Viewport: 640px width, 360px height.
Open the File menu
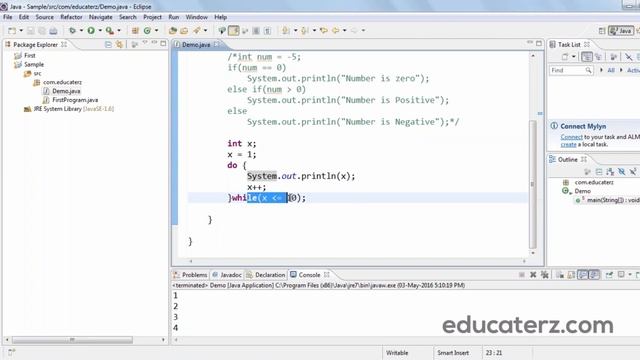coord(7,17)
